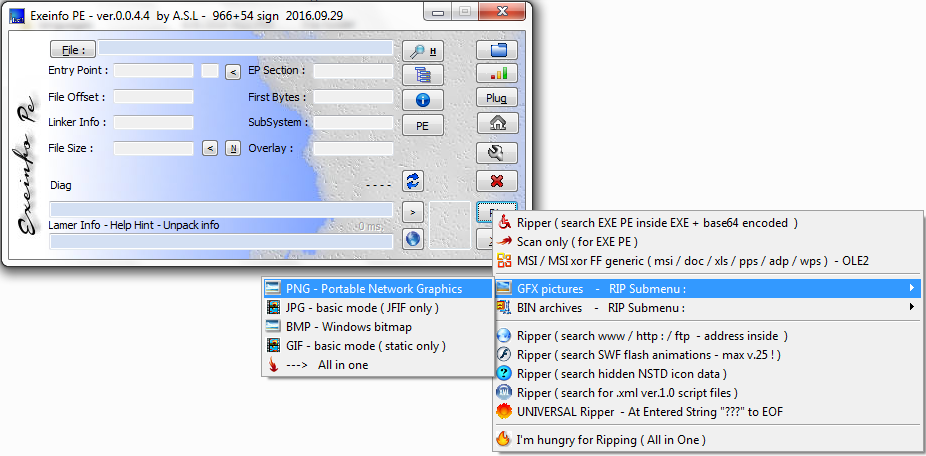Click the PE header button
This screenshot has width=926, height=456.
(x=422, y=125)
